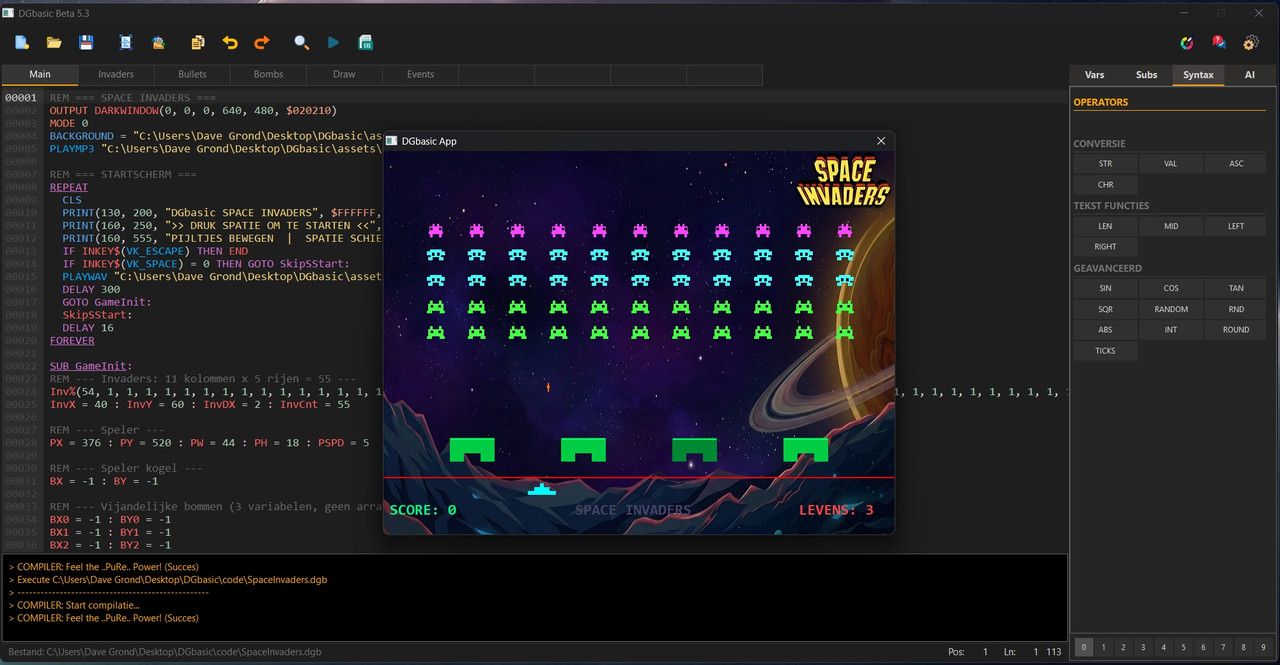Insert the COS function

point(1171,288)
